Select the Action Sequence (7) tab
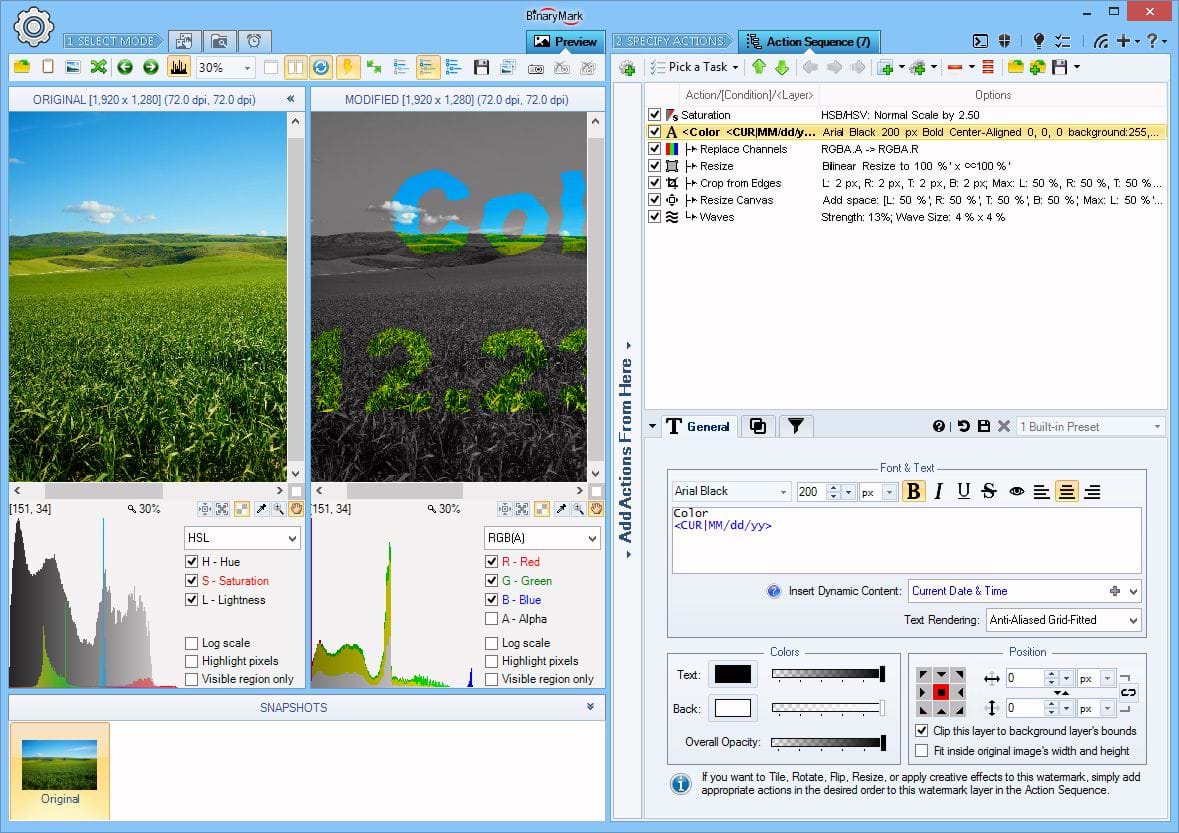Image resolution: width=1179 pixels, height=833 pixels. point(809,41)
